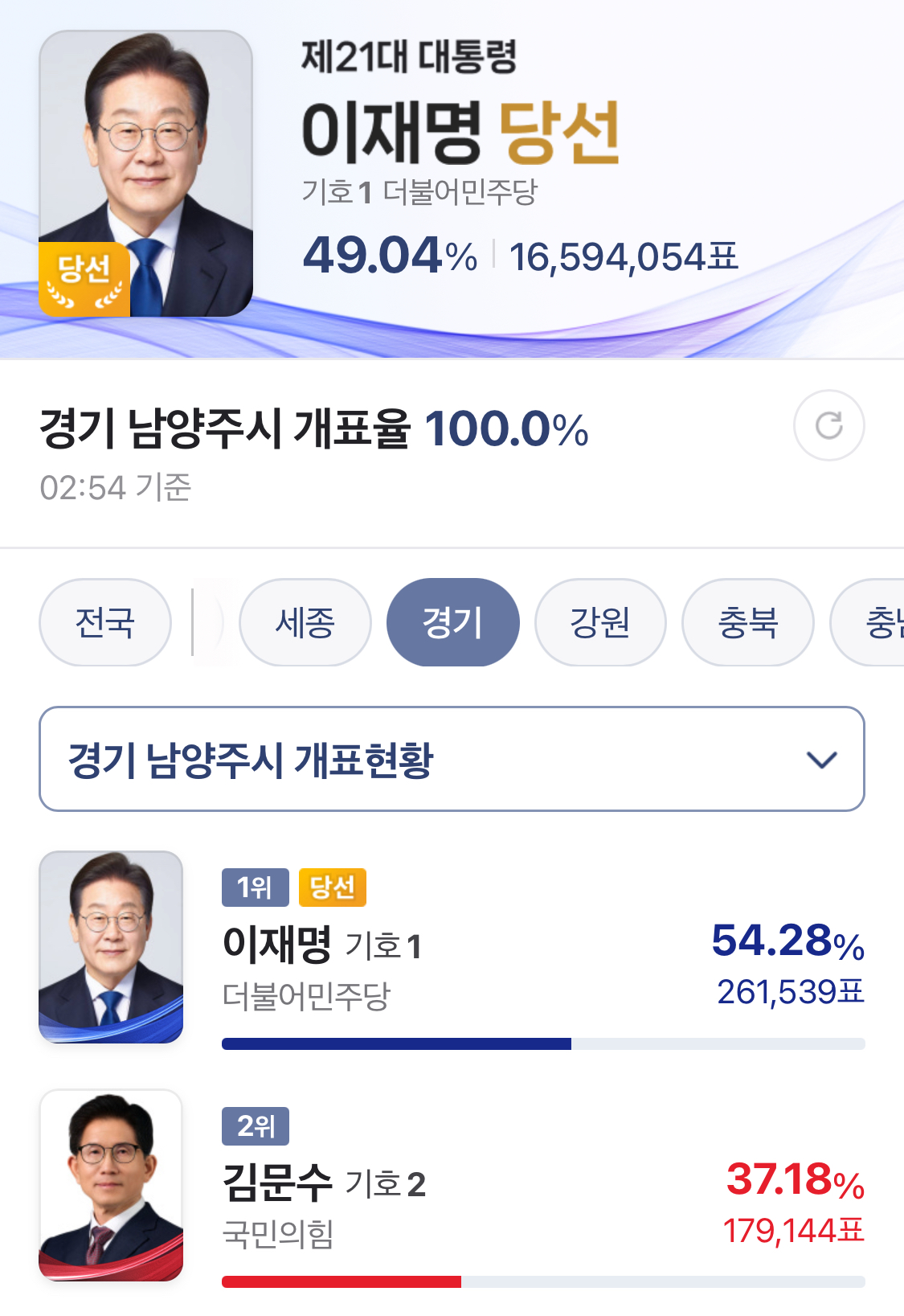This screenshot has height=1316, width=904.
Task: Click the 이재명 candidate thumbnail in the results list
Action: [x=111, y=947]
